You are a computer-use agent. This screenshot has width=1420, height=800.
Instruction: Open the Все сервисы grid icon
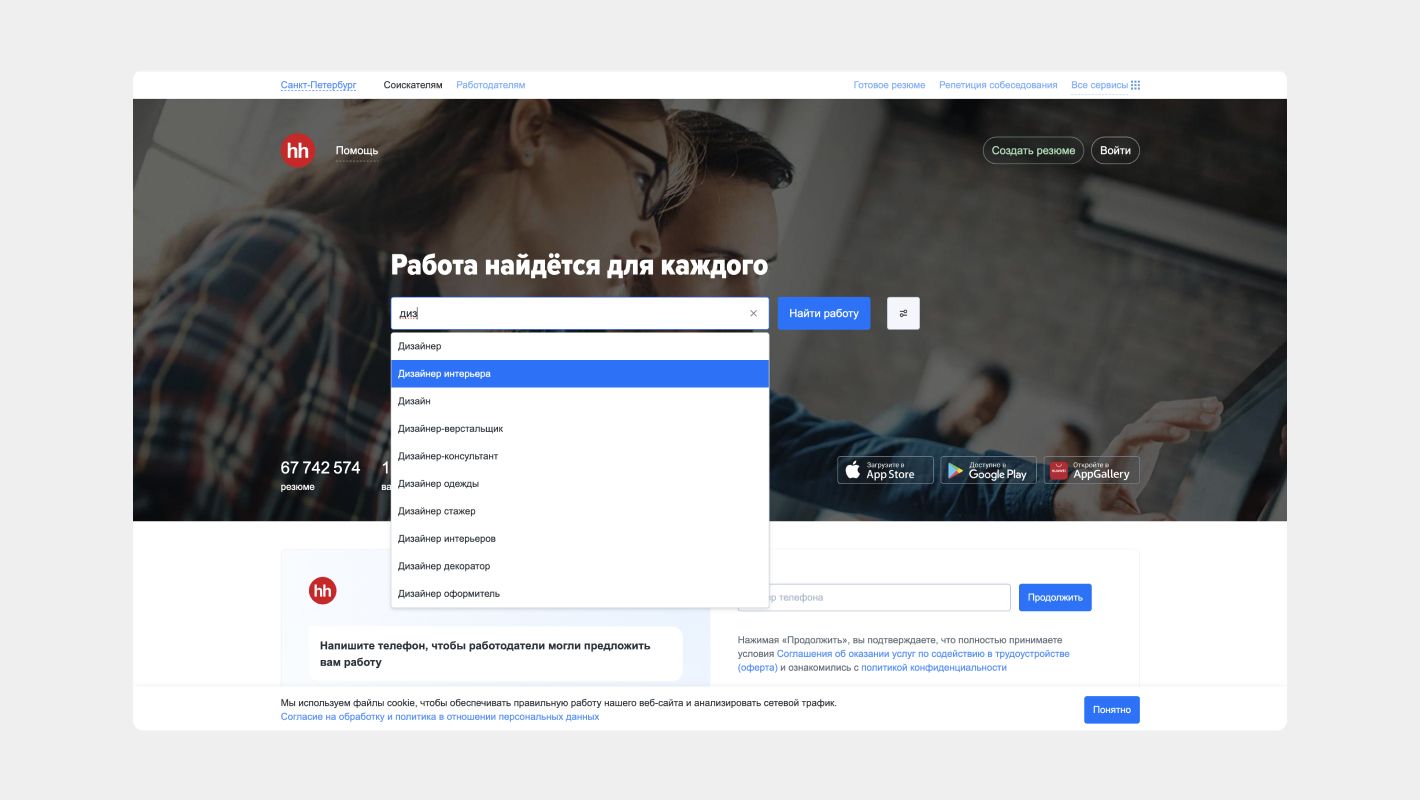[1134, 85]
